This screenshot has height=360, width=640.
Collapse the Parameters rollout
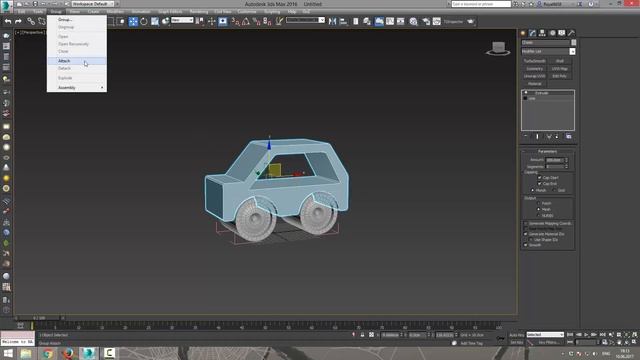click(548, 152)
